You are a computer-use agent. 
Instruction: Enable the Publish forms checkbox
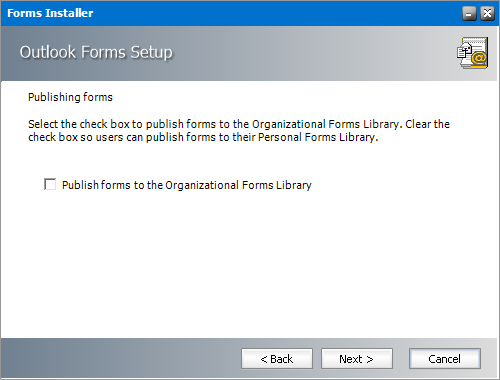[50, 184]
